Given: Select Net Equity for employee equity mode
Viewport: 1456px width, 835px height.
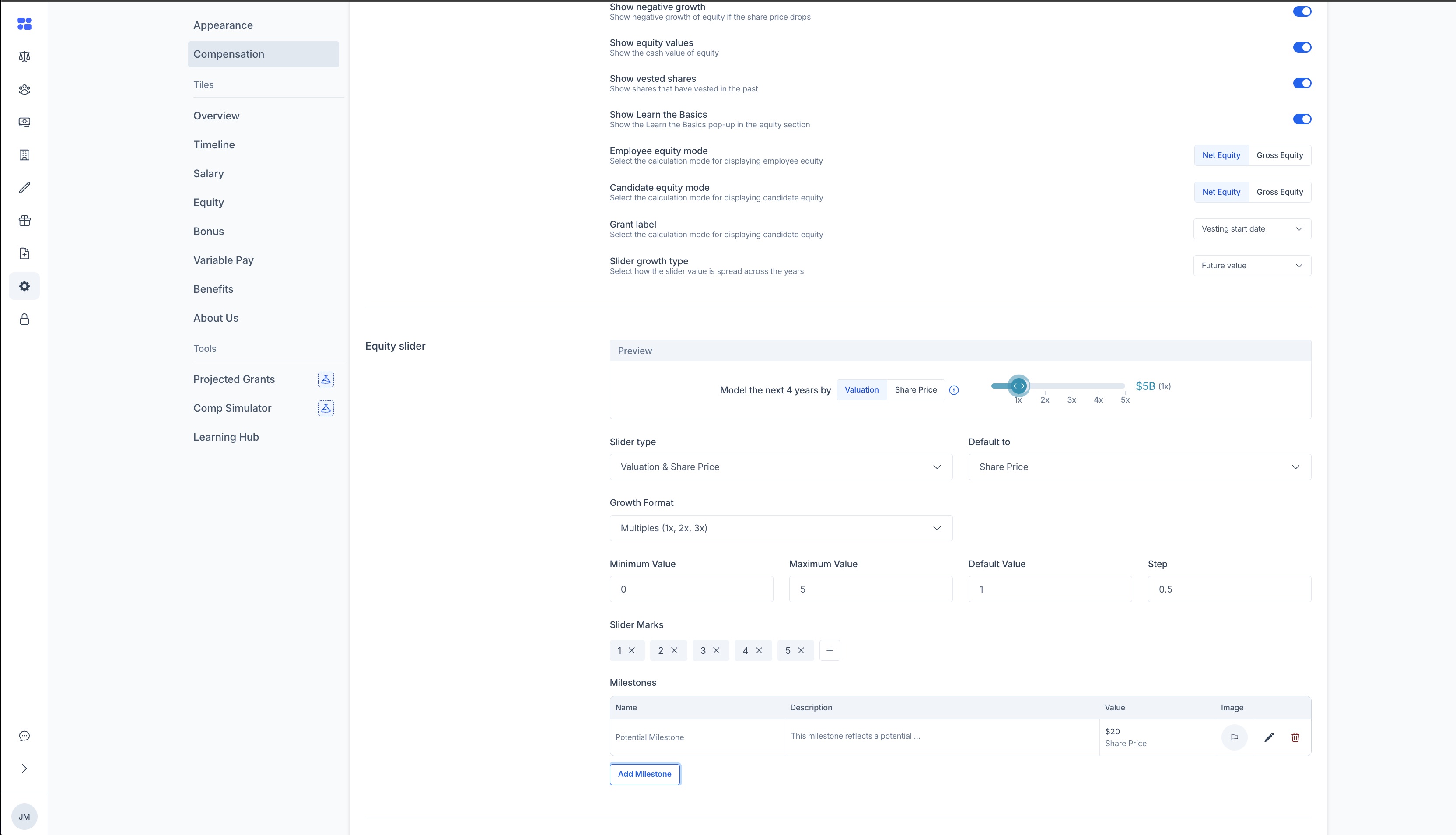Looking at the screenshot, I should (x=1221, y=155).
